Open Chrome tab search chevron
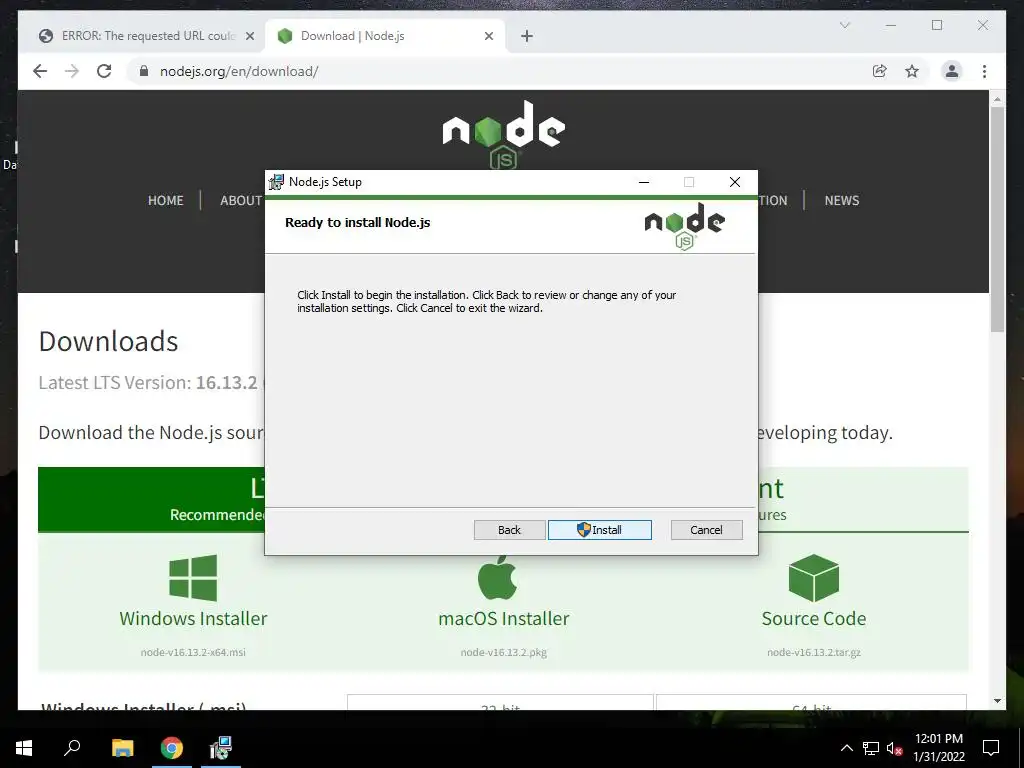This screenshot has width=1024, height=768. pos(844,25)
